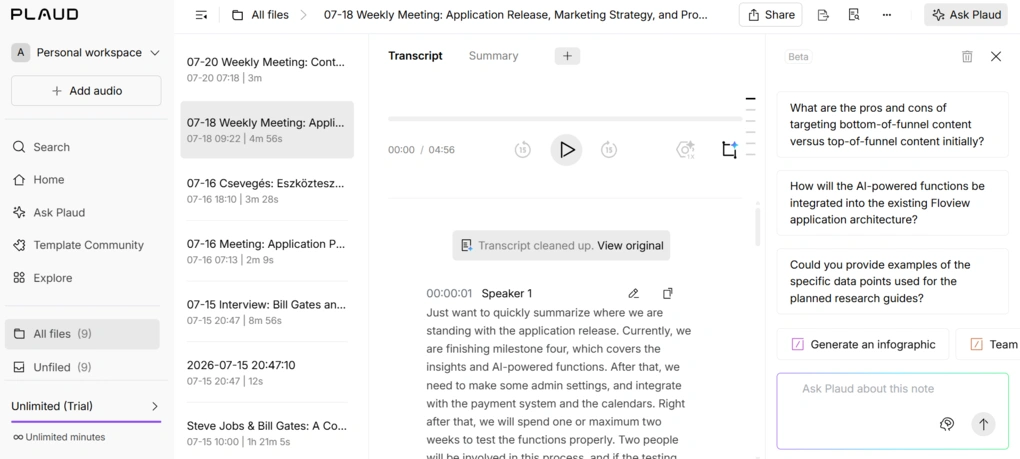1020x459 pixels.
Task: Open the Steve Jobs & Bill Gates recording
Action: click(267, 433)
